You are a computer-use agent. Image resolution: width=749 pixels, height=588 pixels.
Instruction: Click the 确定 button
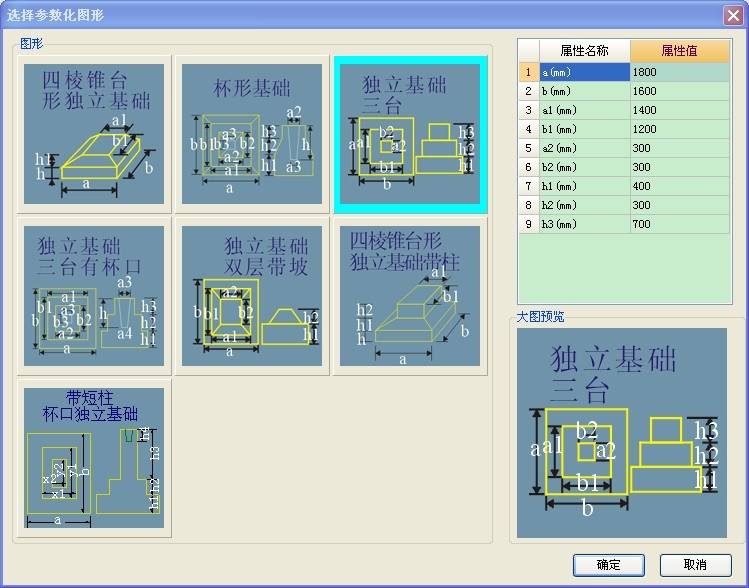609,565
